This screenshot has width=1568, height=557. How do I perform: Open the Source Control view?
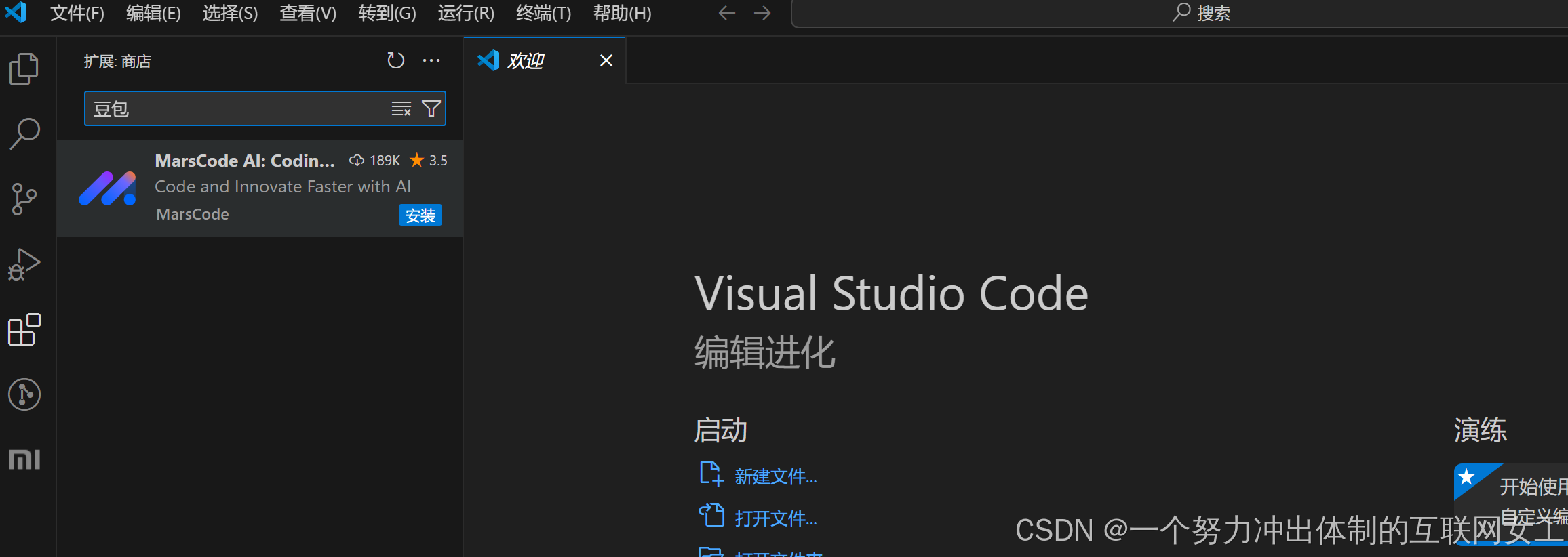pos(24,199)
